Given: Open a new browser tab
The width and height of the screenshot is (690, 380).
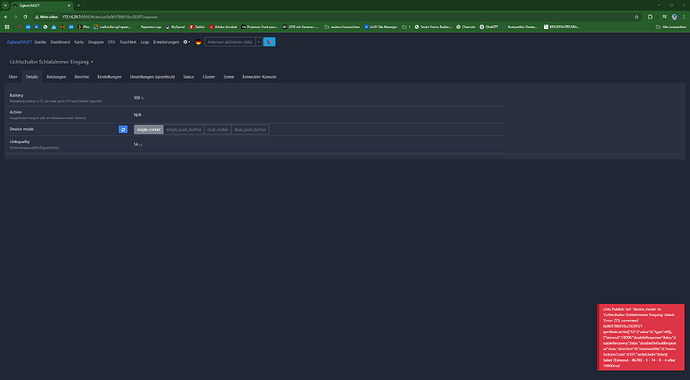Looking at the screenshot, I should pos(78,5).
